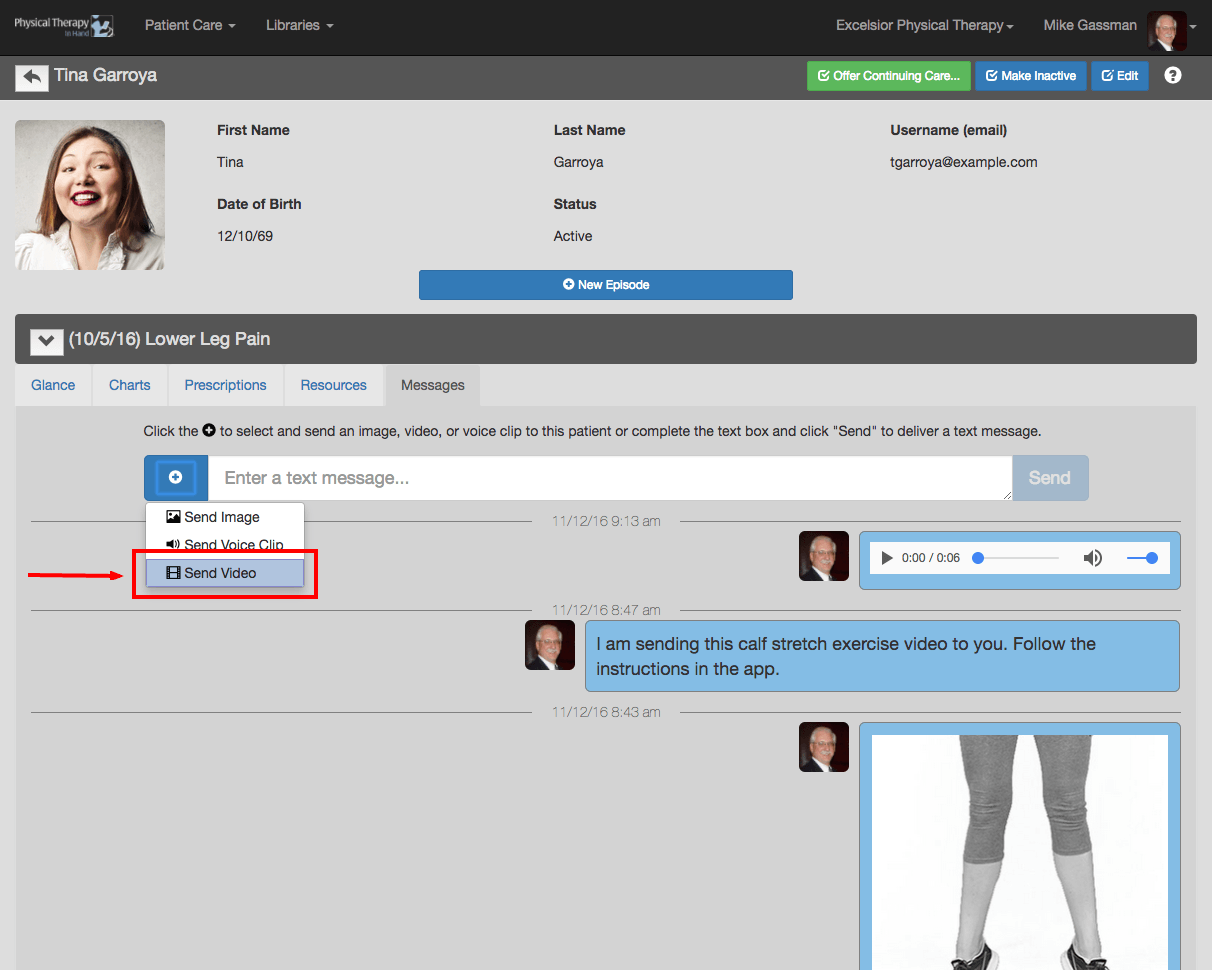Open the help question mark icon

(1173, 76)
